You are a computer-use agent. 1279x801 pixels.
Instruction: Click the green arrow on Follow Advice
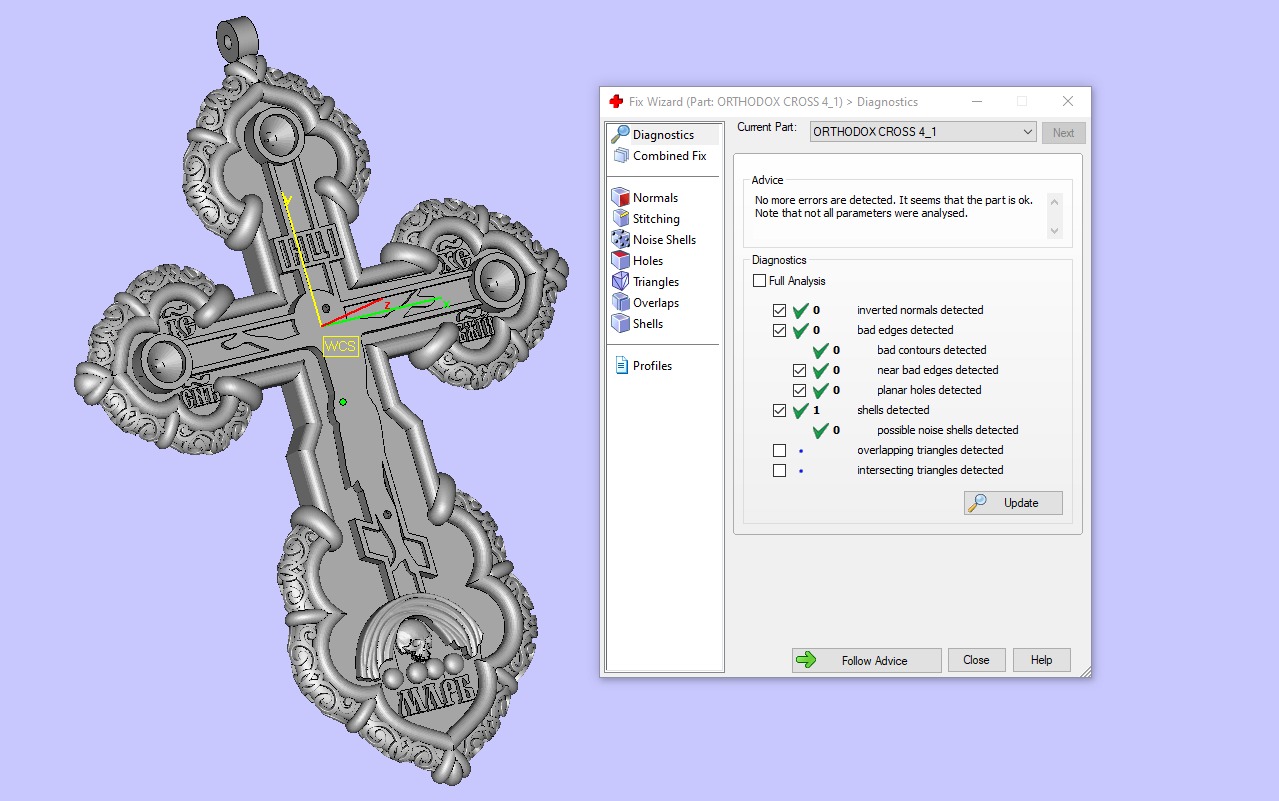click(x=806, y=660)
